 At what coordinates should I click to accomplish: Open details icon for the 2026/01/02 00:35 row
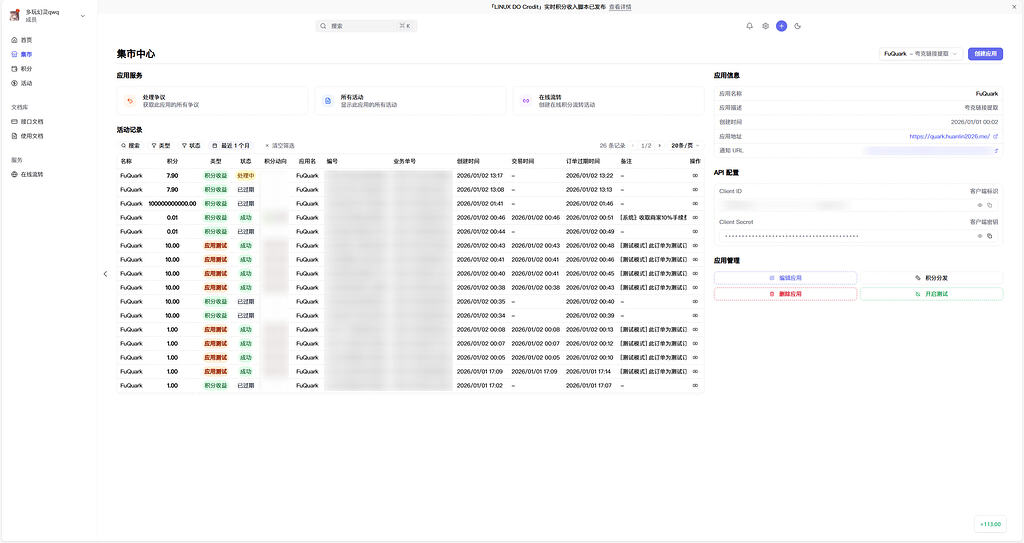[x=695, y=302]
